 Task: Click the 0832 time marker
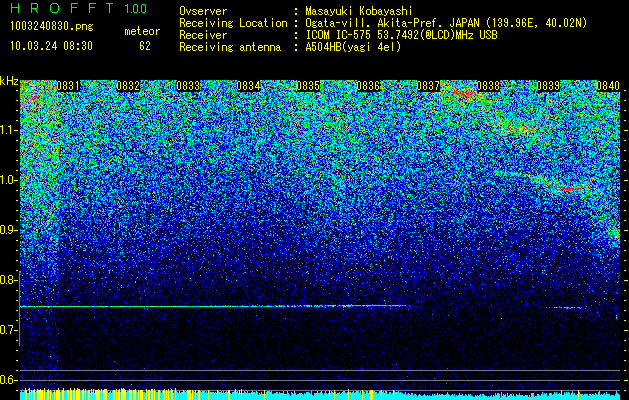click(128, 86)
